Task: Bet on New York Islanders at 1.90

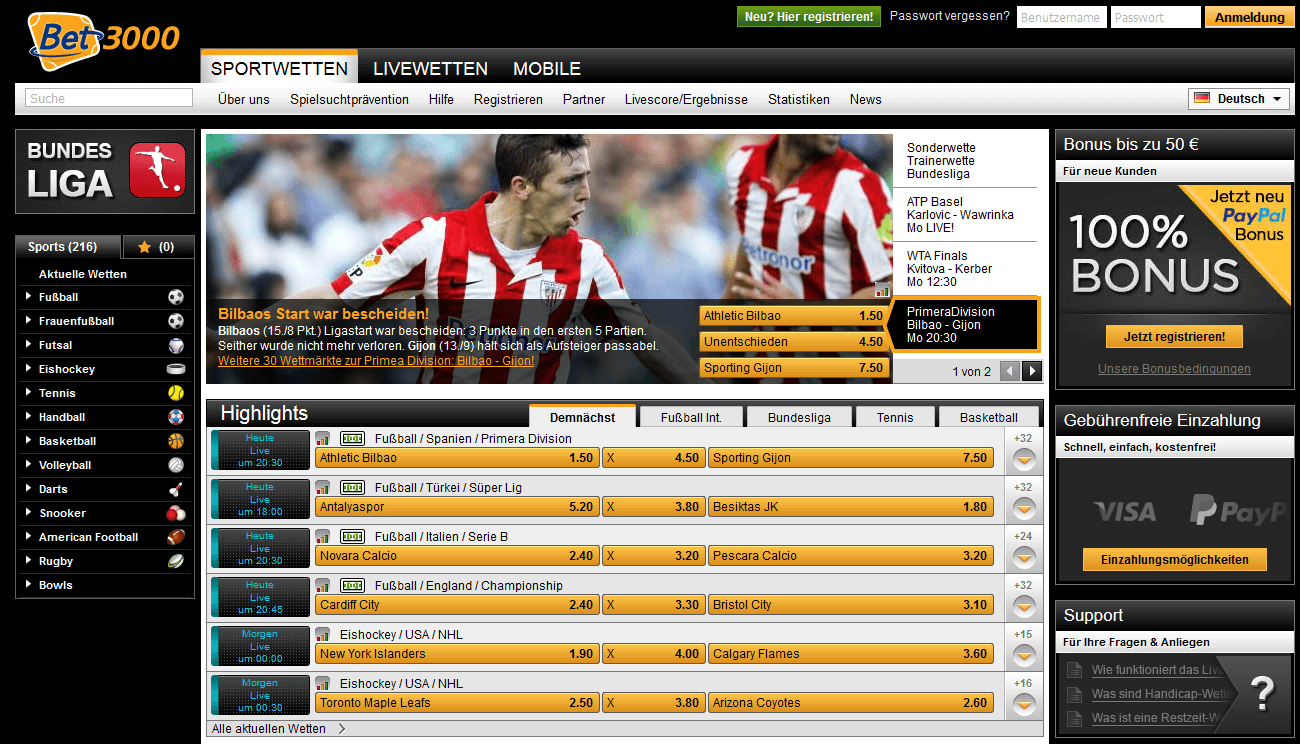Action: click(457, 654)
